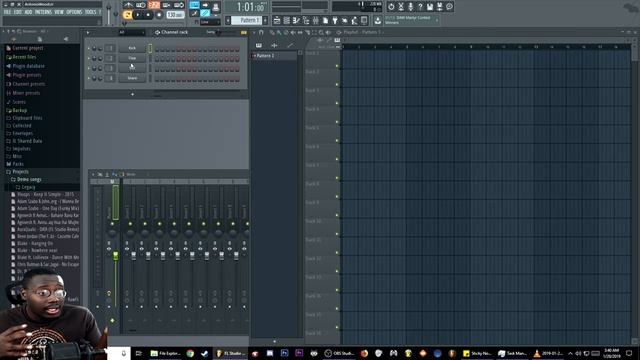Click the Channel rack title icon
Viewport: 640px width, 360px height.
click(157, 32)
